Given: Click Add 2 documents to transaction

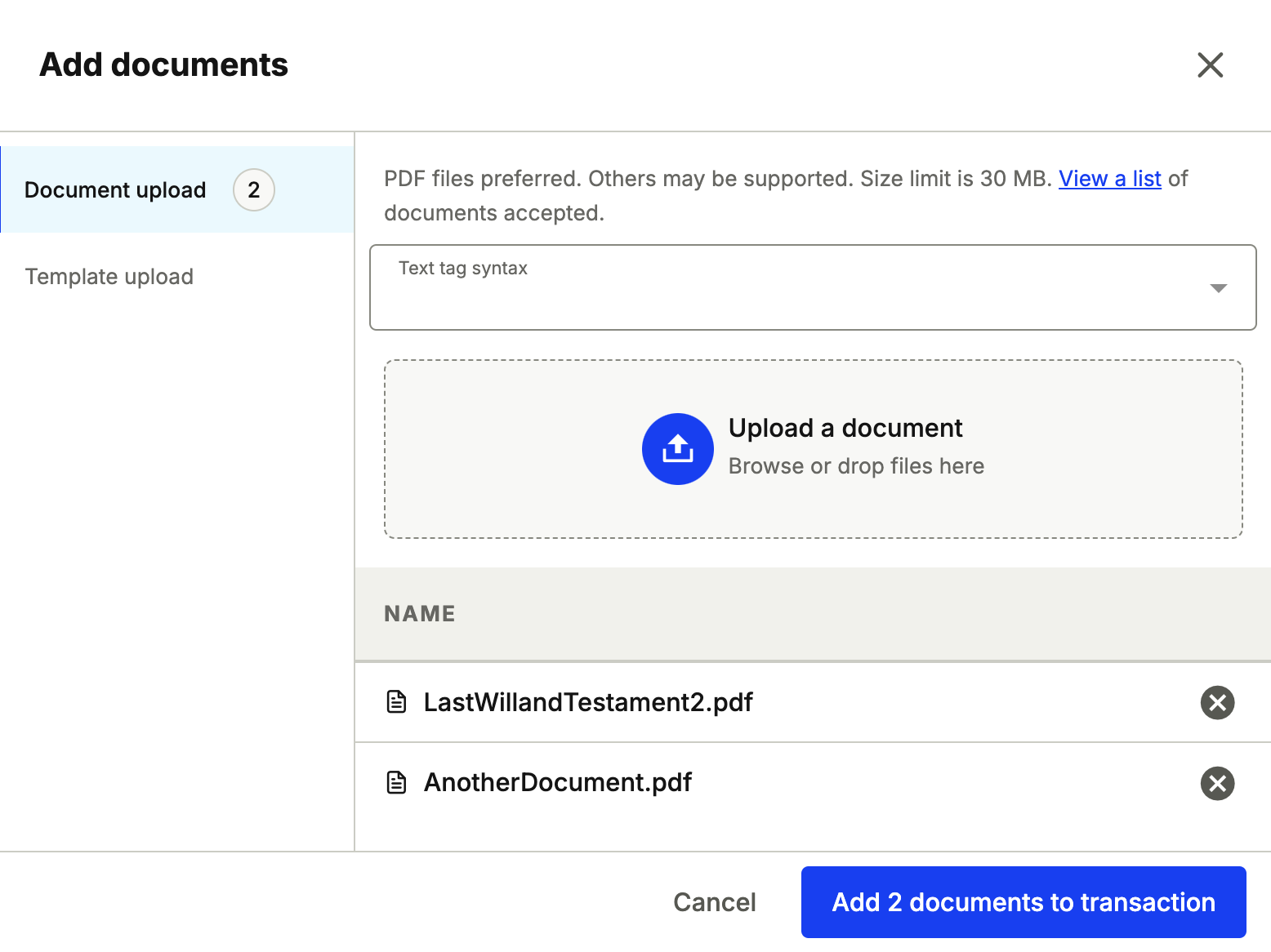Looking at the screenshot, I should coord(1023,901).
